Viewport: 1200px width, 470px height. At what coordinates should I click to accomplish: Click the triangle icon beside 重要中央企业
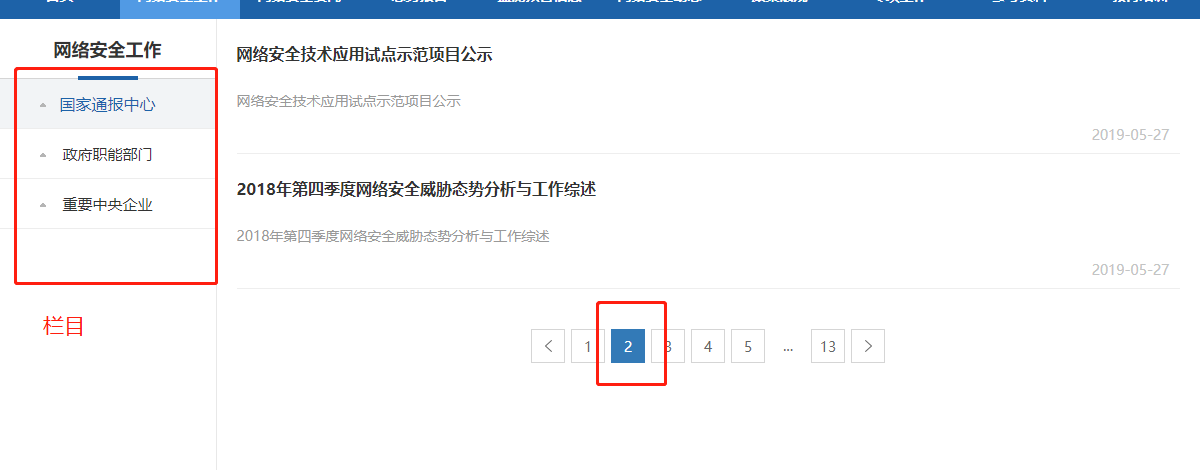(42, 205)
